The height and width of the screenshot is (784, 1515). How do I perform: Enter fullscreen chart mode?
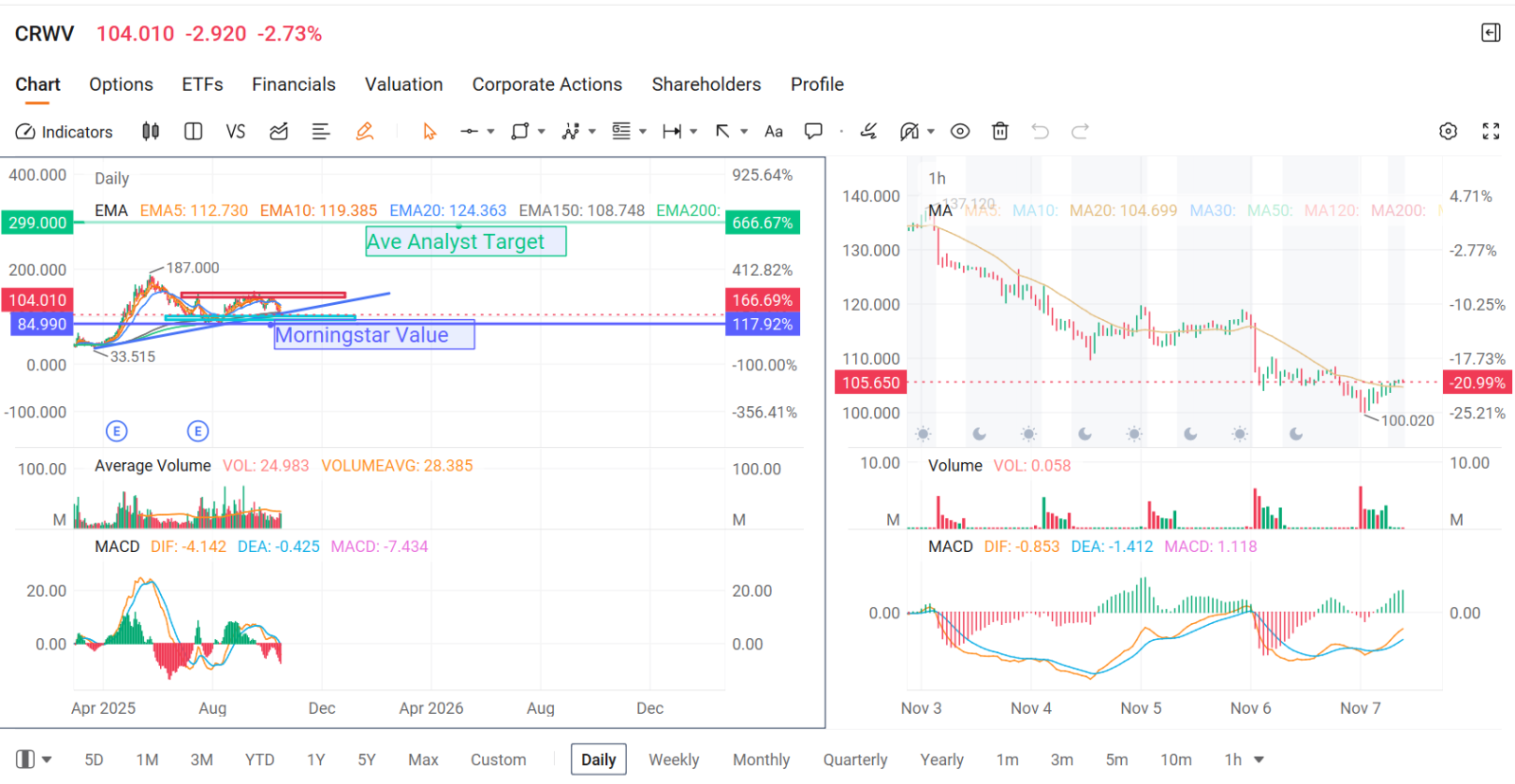[x=1491, y=132]
